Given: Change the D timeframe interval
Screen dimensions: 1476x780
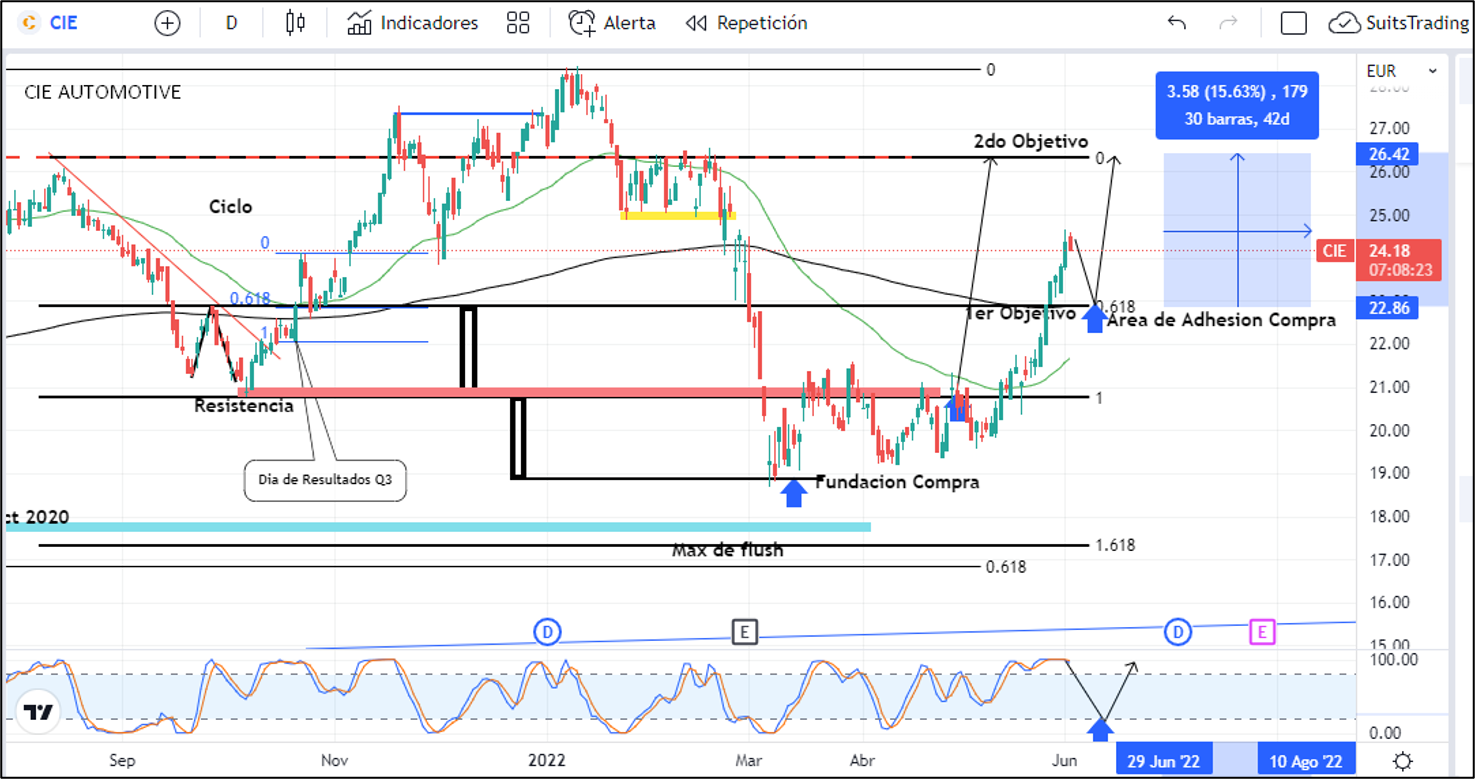Looking at the screenshot, I should pos(232,23).
